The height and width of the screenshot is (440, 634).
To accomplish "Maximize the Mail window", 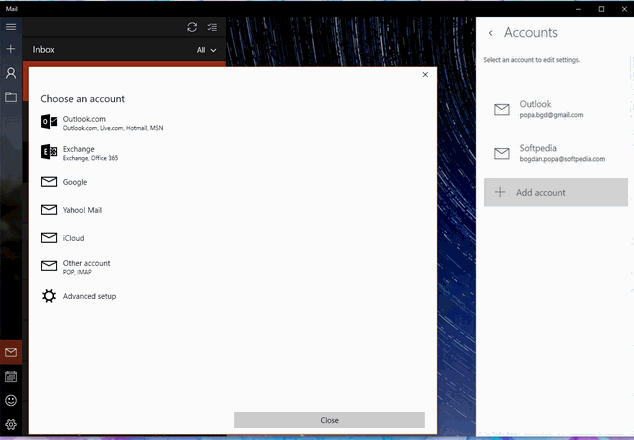I will coord(601,9).
